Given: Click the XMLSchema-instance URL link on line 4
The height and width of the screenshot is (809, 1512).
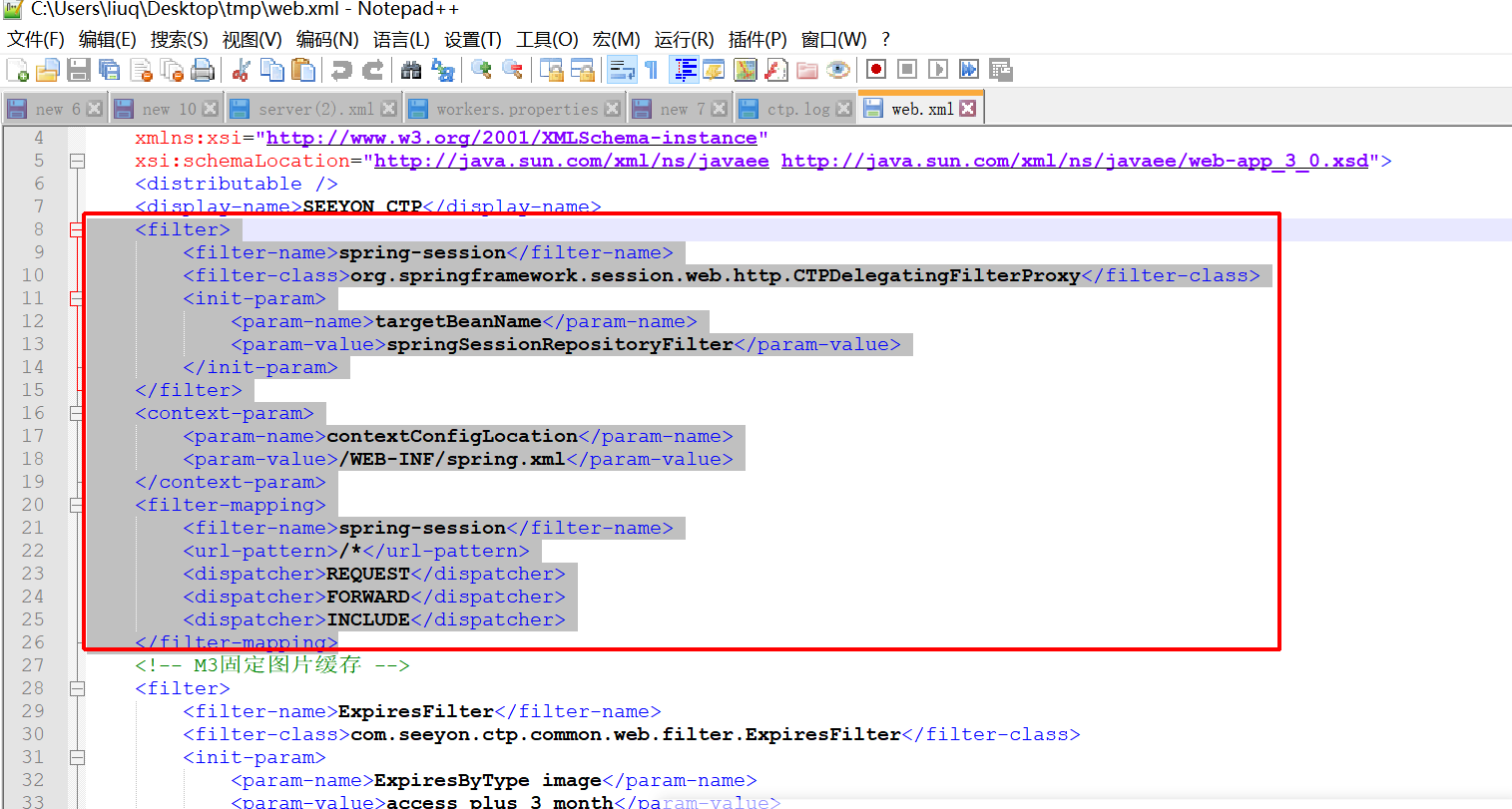Looking at the screenshot, I should click(x=511, y=138).
